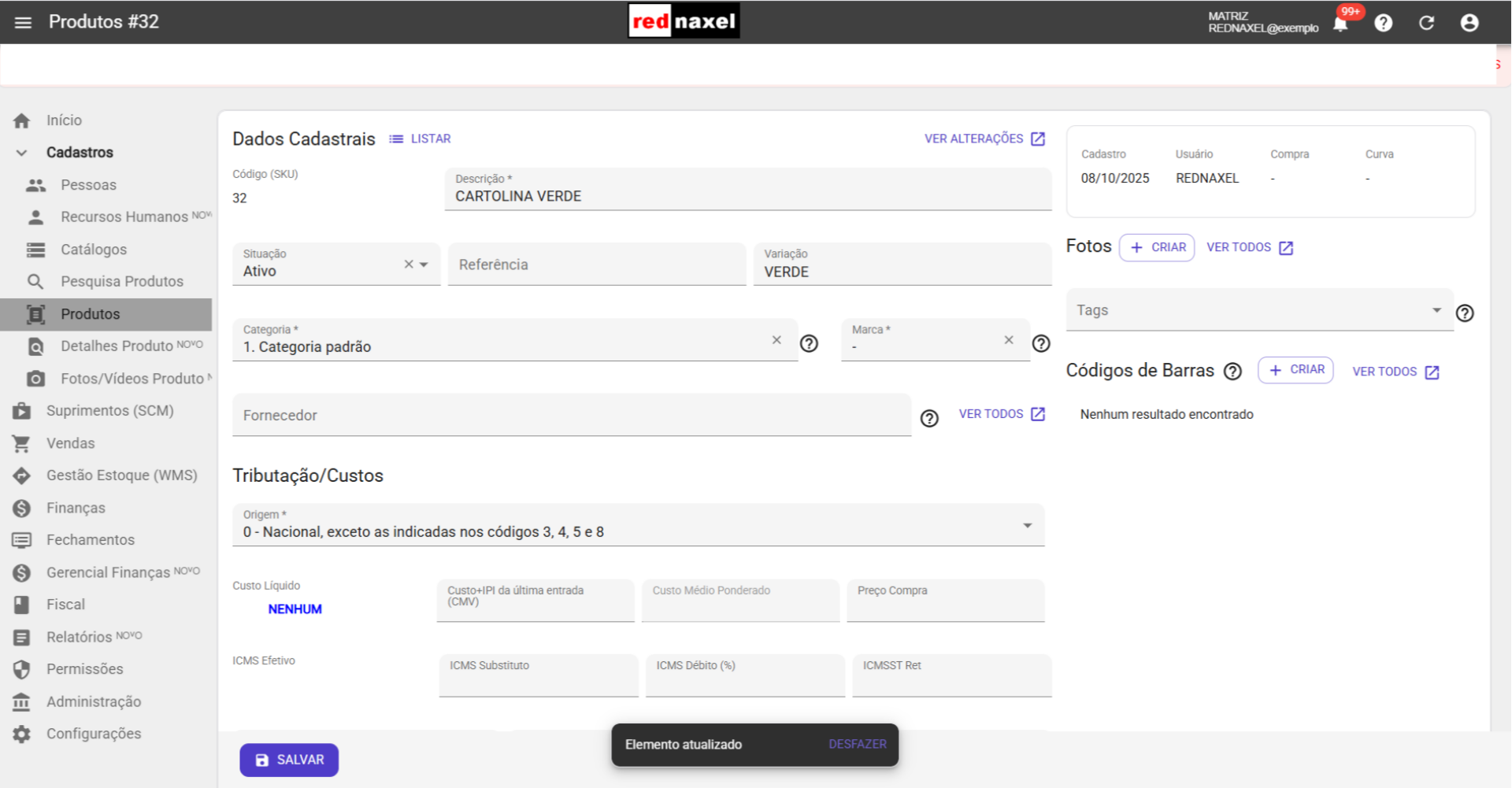Go to Início in sidebar
The width and height of the screenshot is (1512, 788).
pos(106,120)
